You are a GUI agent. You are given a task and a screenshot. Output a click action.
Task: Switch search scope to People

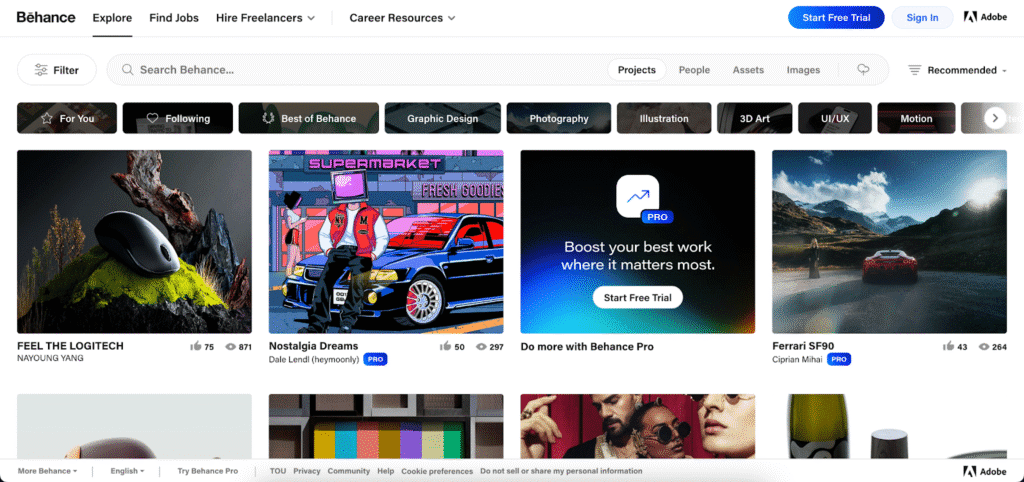(x=694, y=70)
